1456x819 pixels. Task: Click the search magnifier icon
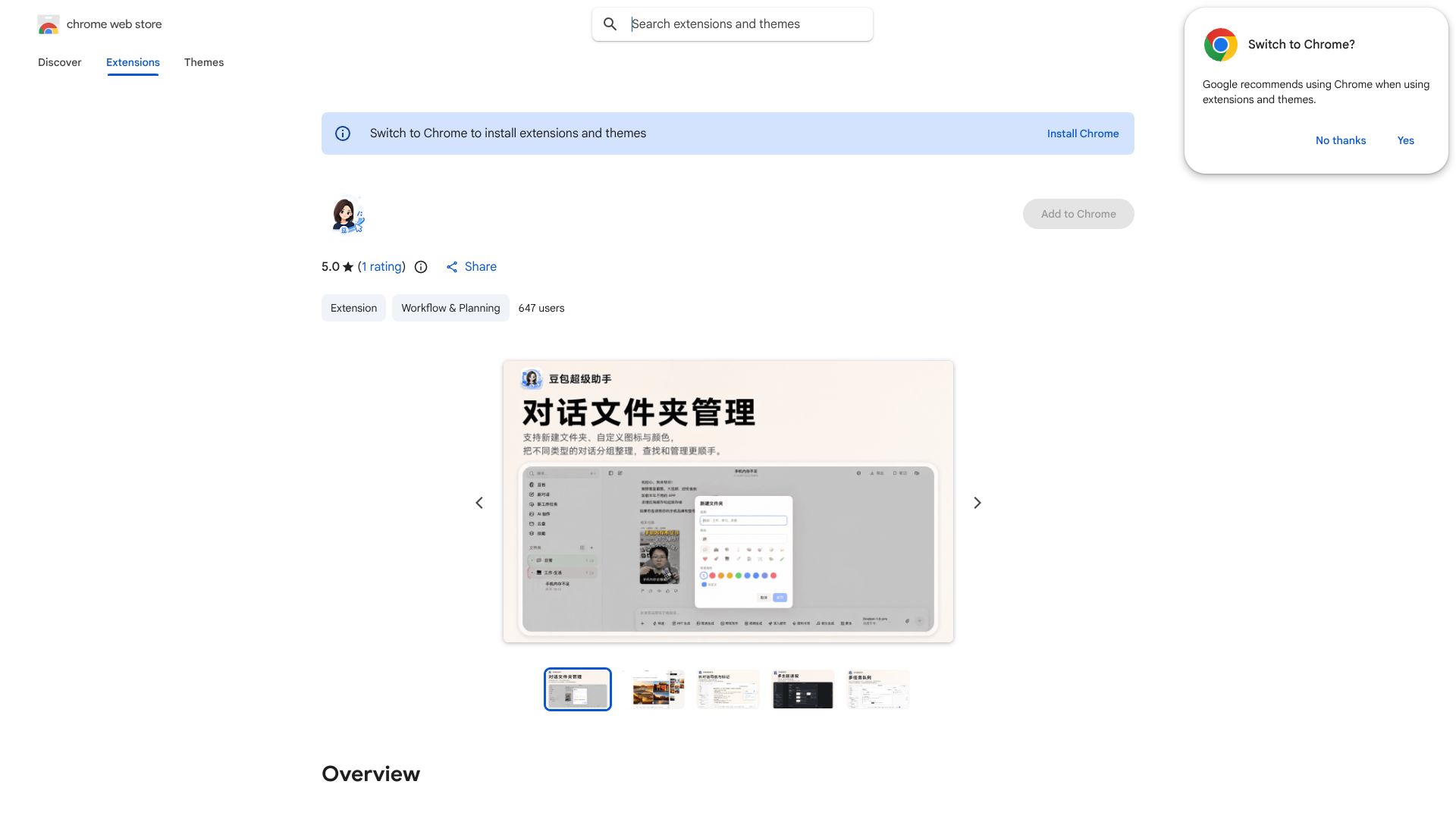(610, 24)
